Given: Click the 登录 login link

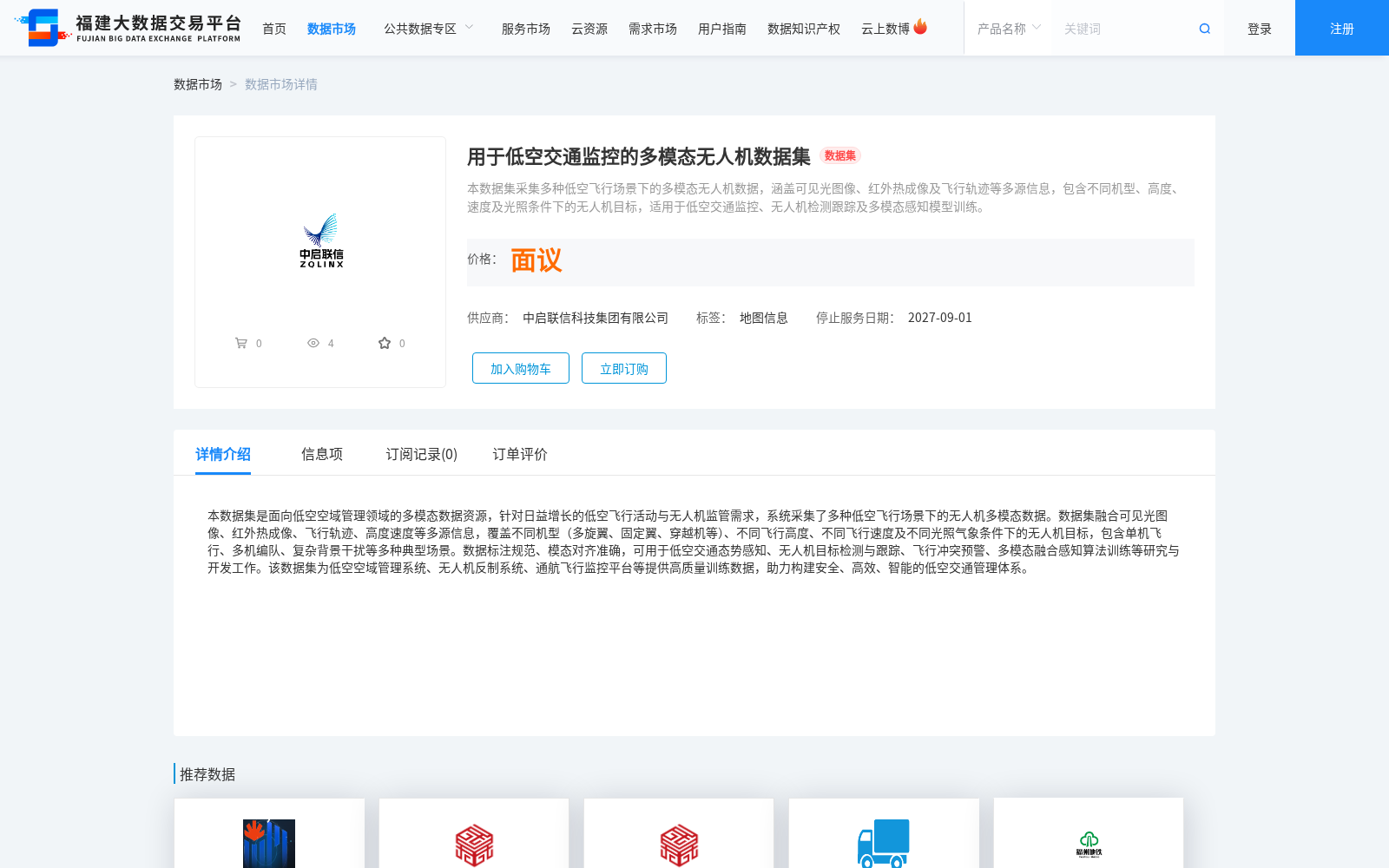Looking at the screenshot, I should click(1260, 29).
